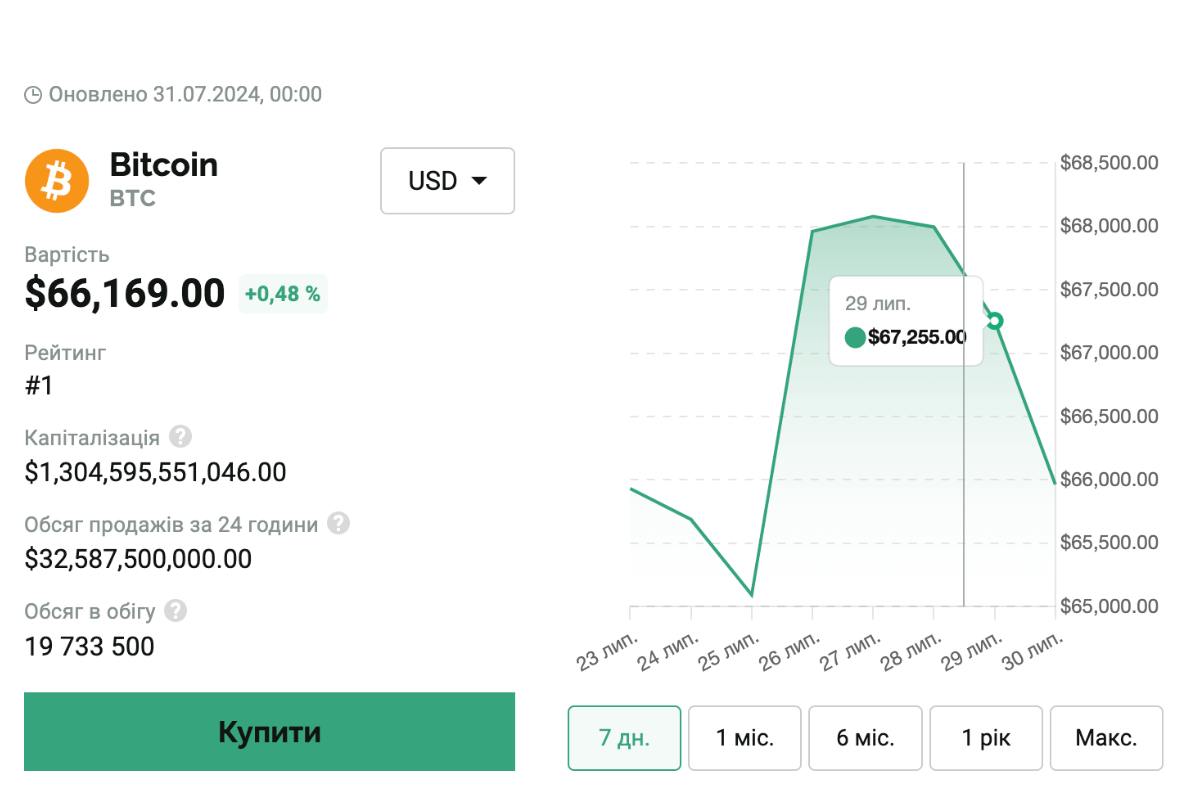Click question mark beside Обсяг продажів за 24 години
This screenshot has width=1186, height=789.
click(x=339, y=524)
